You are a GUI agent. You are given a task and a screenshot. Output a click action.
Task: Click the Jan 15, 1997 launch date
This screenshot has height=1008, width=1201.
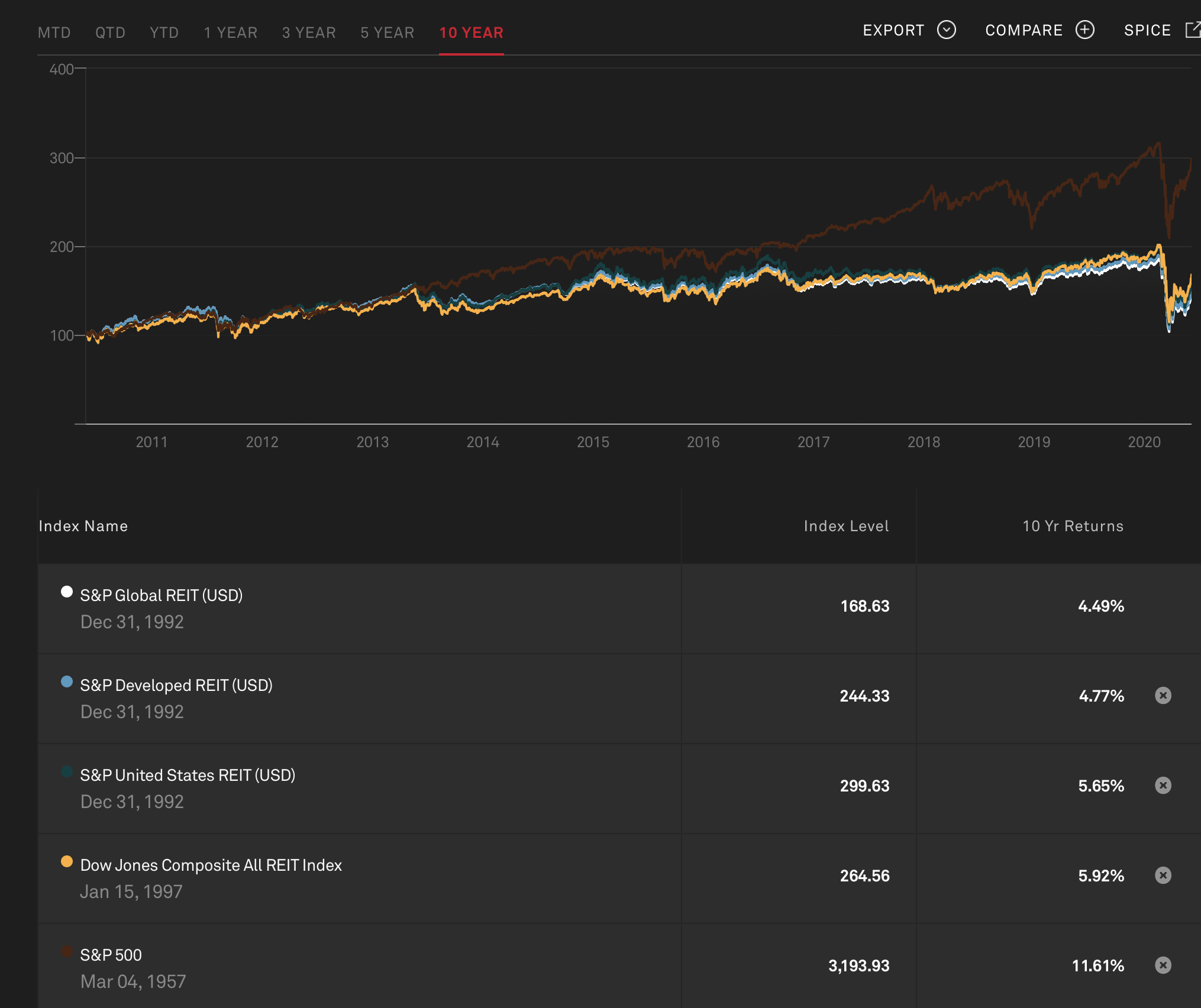point(131,891)
